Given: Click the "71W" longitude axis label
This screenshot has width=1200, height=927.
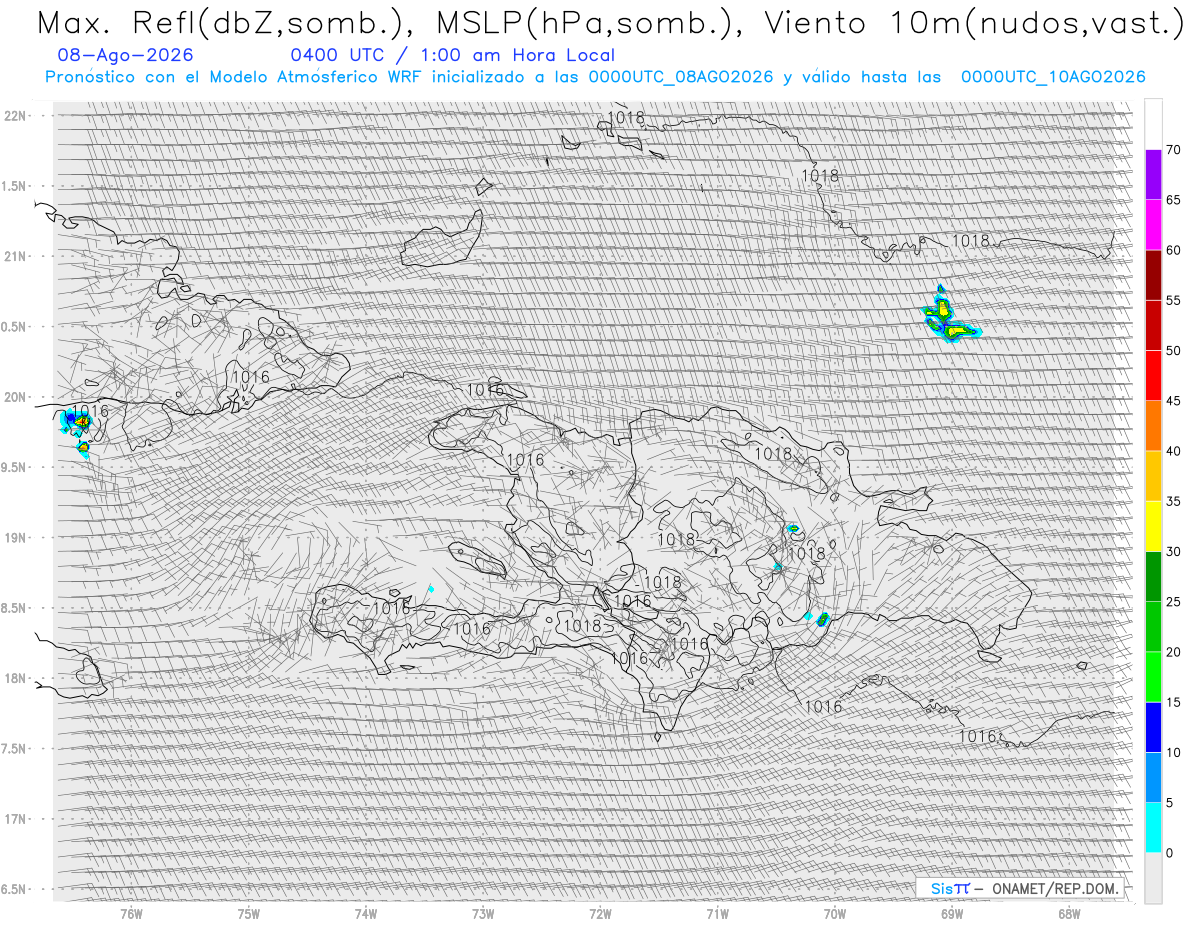Looking at the screenshot, I should pyautogui.click(x=717, y=913).
